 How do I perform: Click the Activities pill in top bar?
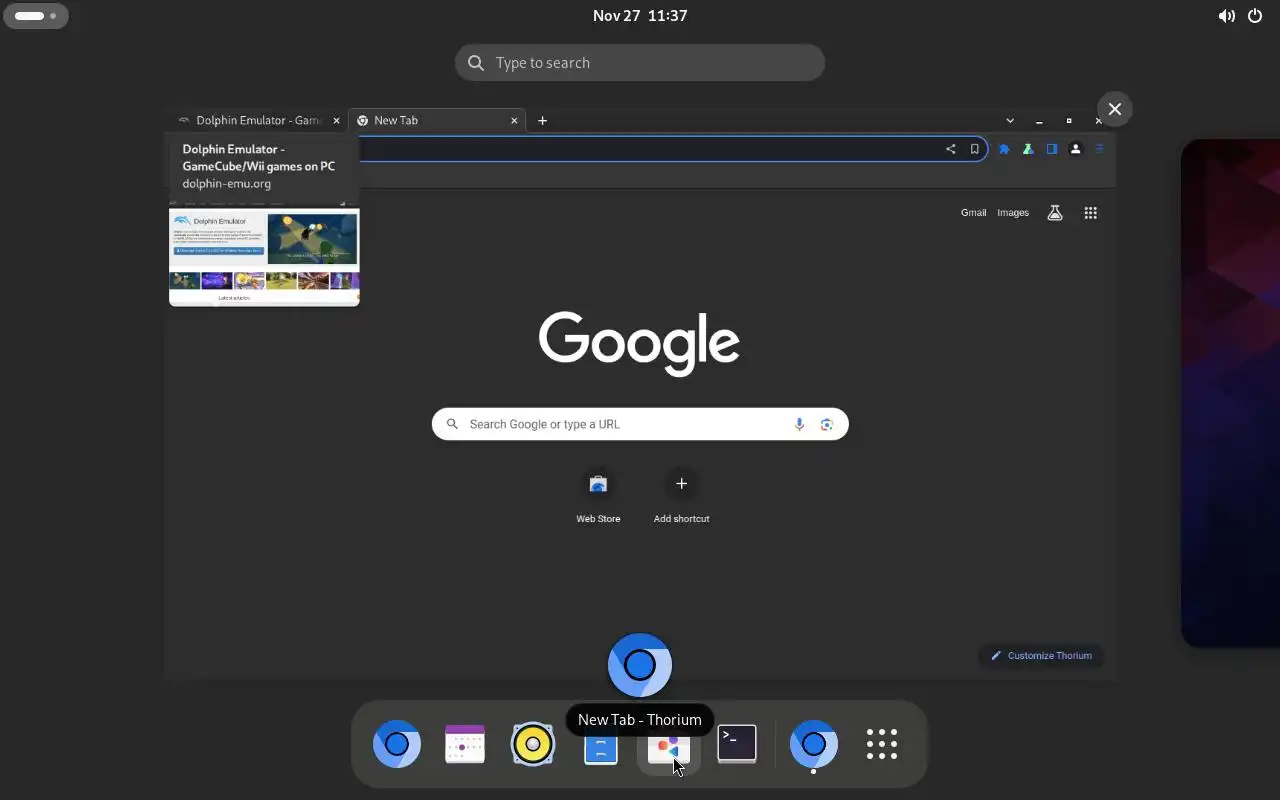(x=36, y=16)
